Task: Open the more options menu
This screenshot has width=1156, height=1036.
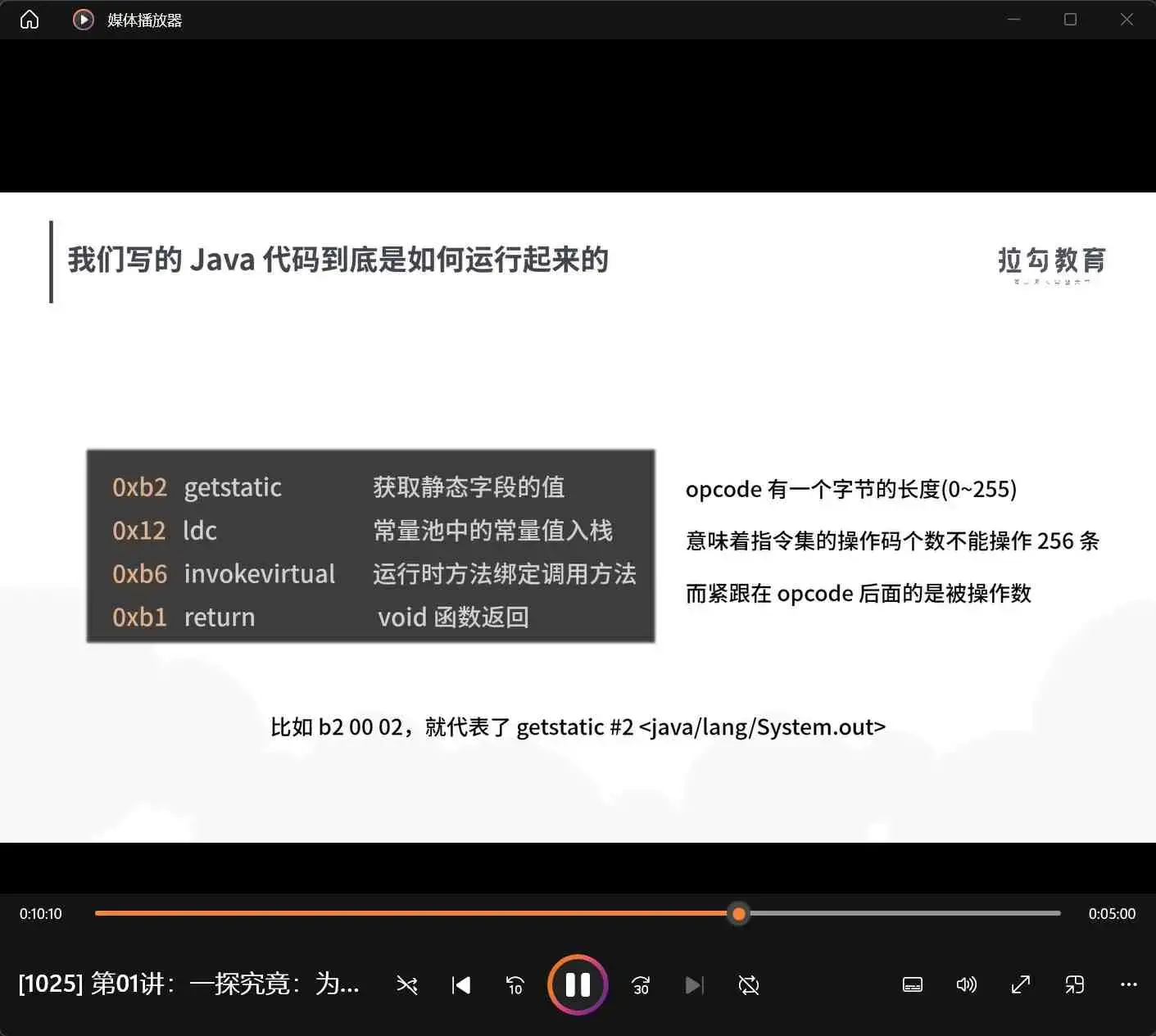Action: coord(1128,985)
